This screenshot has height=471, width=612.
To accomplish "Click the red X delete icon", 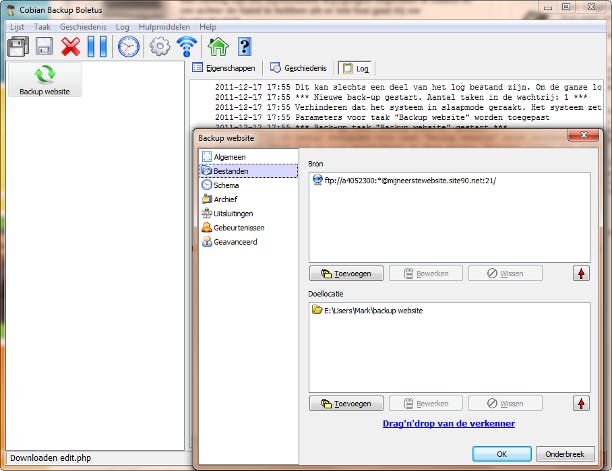I will [71, 46].
